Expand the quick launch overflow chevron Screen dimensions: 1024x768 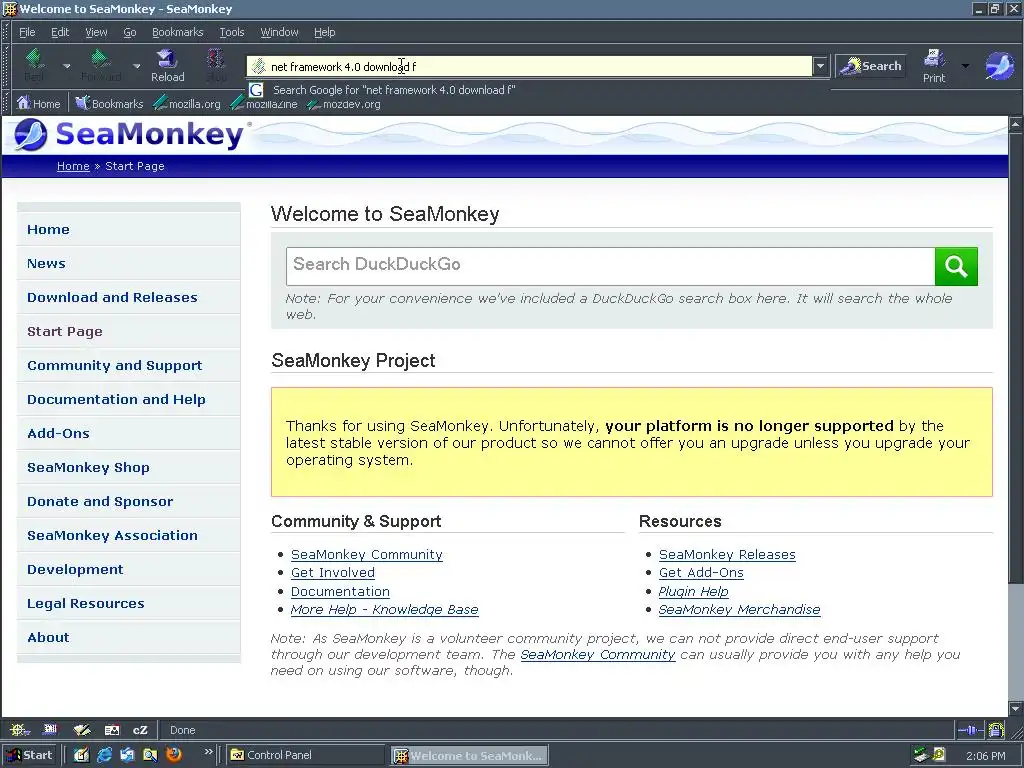pyautogui.click(x=208, y=752)
